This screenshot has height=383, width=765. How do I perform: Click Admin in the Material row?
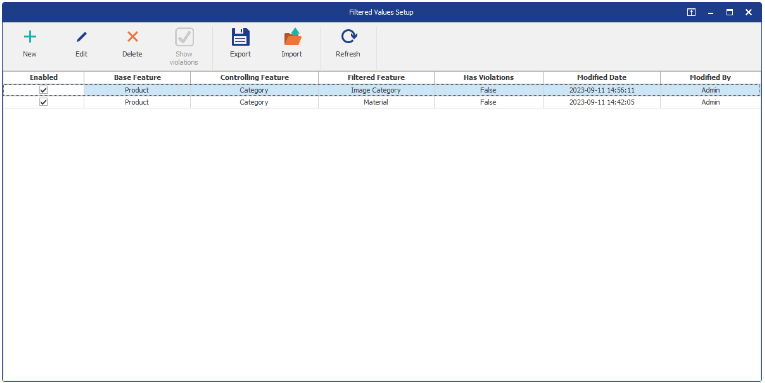[710, 102]
